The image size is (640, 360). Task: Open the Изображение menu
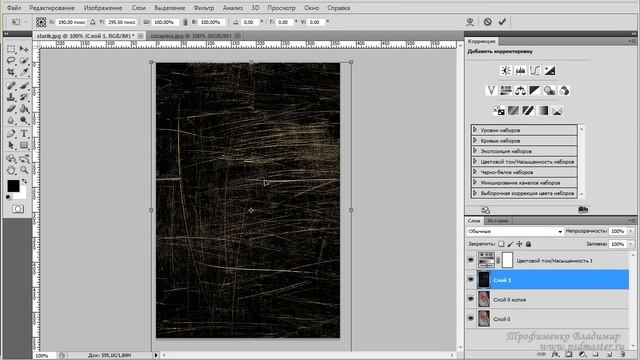pyautogui.click(x=103, y=8)
